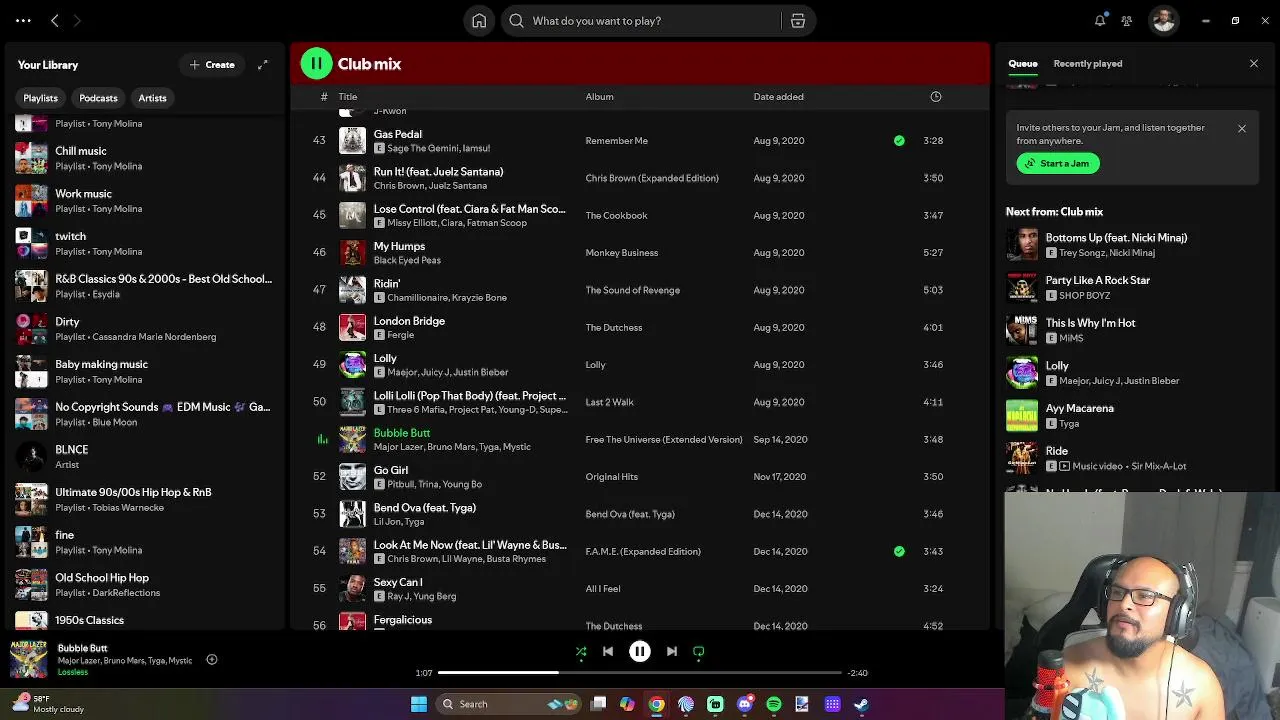Image resolution: width=1280 pixels, height=720 pixels.
Task: Filter library by Playlists
Action: pos(41,98)
